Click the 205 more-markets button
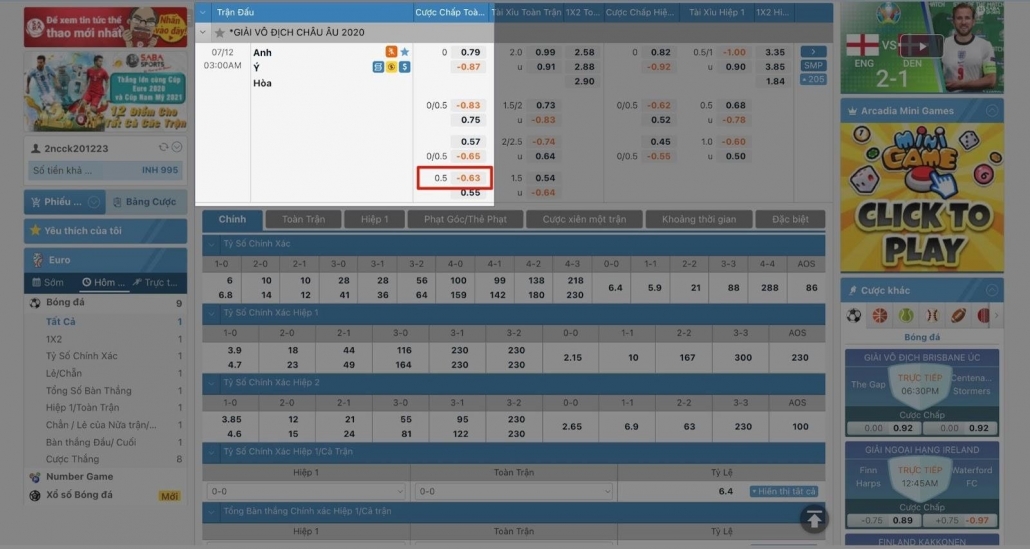Image resolution: width=1030 pixels, height=549 pixels. pos(813,79)
